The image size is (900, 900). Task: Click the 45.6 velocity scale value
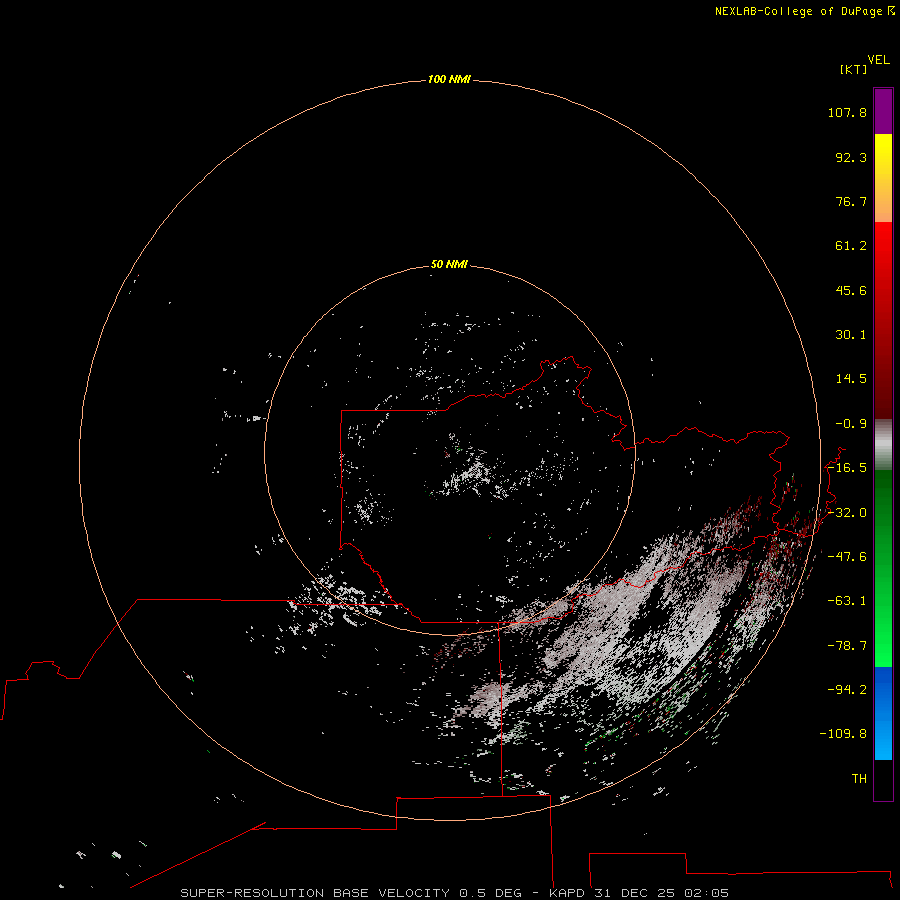pyautogui.click(x=851, y=290)
